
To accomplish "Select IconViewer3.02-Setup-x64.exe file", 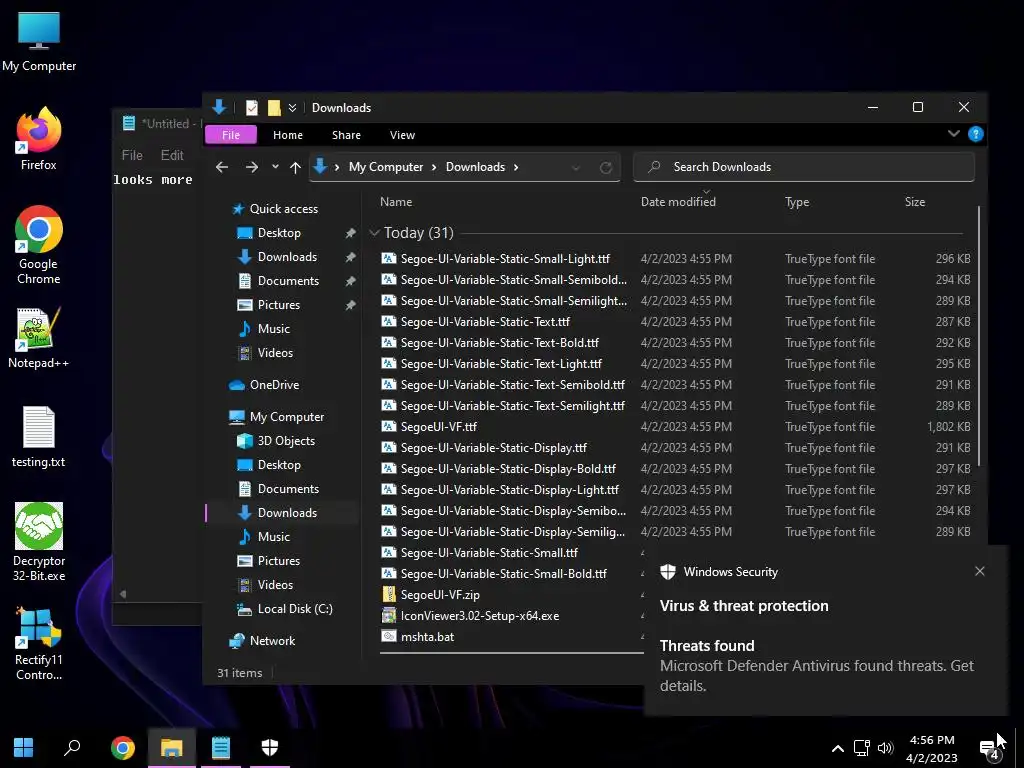I will [480, 616].
